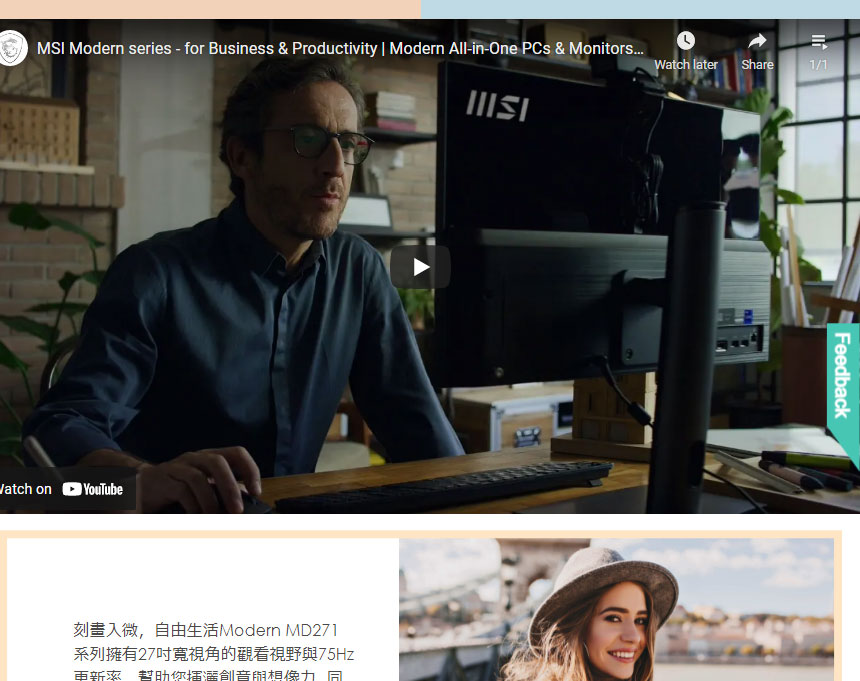Click the Watch later clock icon
860x681 pixels.
point(685,41)
